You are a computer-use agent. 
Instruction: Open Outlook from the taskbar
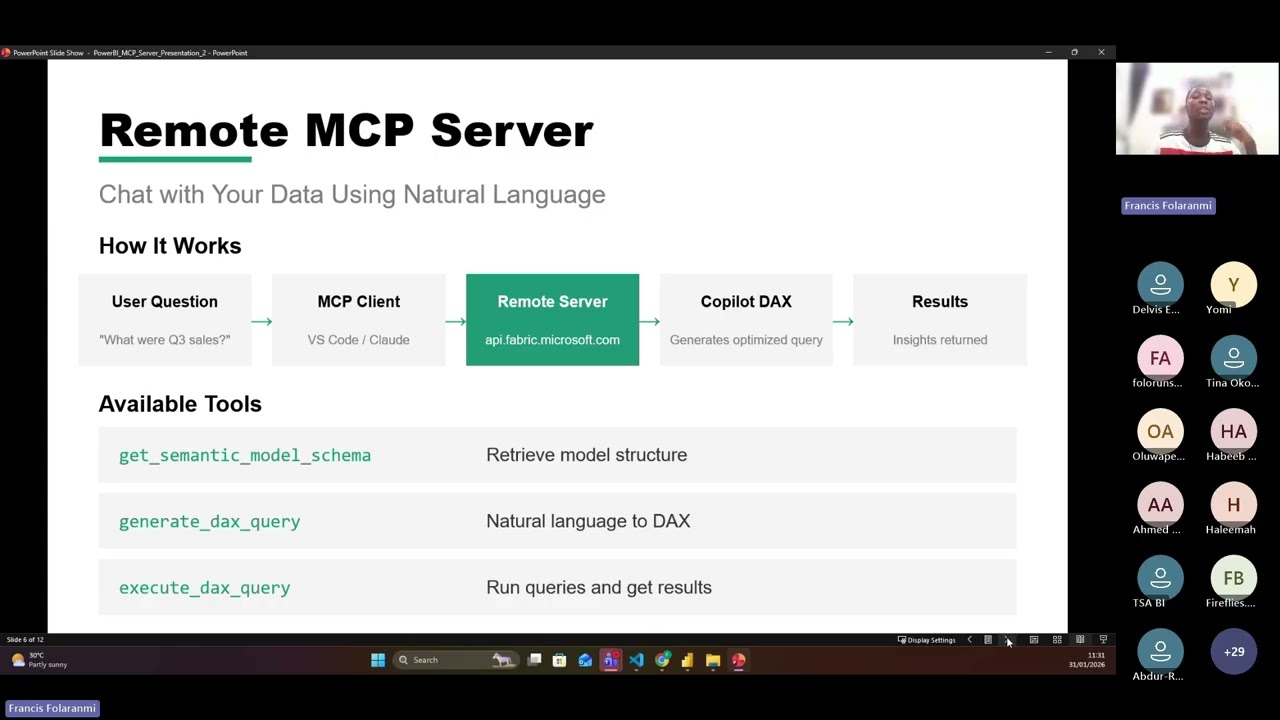pos(585,660)
